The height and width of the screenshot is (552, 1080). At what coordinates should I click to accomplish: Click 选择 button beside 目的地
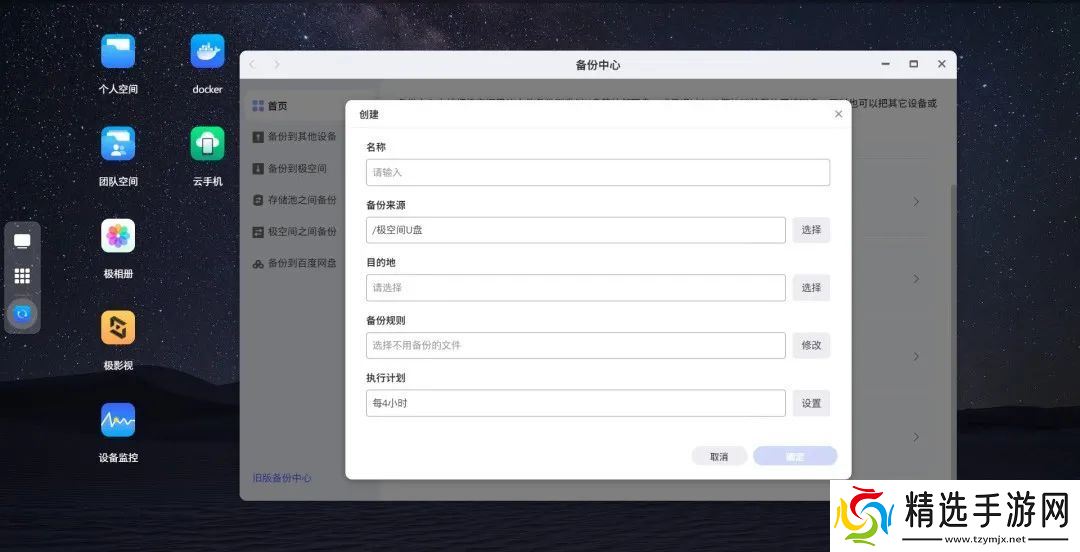[811, 288]
